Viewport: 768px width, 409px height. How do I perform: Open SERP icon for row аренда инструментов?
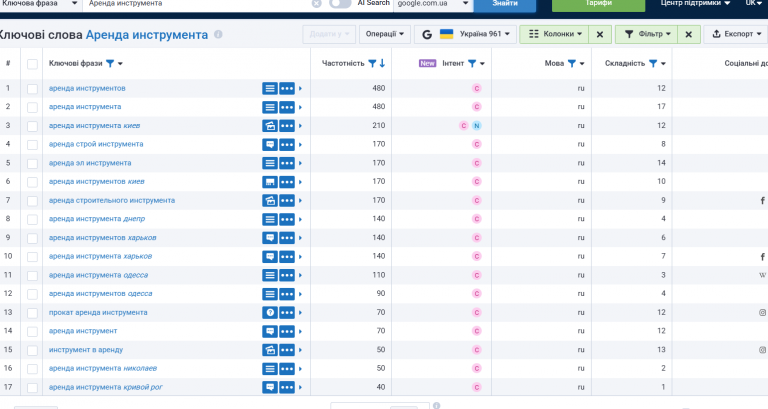coord(269,89)
